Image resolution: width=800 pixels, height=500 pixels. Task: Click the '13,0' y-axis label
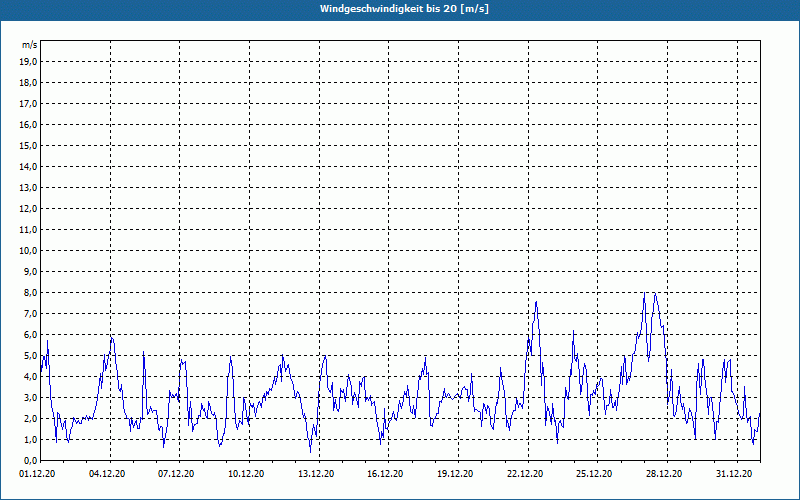click(x=28, y=187)
